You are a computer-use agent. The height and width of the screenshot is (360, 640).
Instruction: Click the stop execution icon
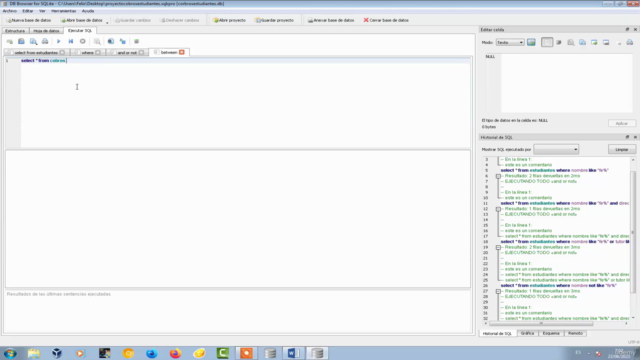pos(82,41)
